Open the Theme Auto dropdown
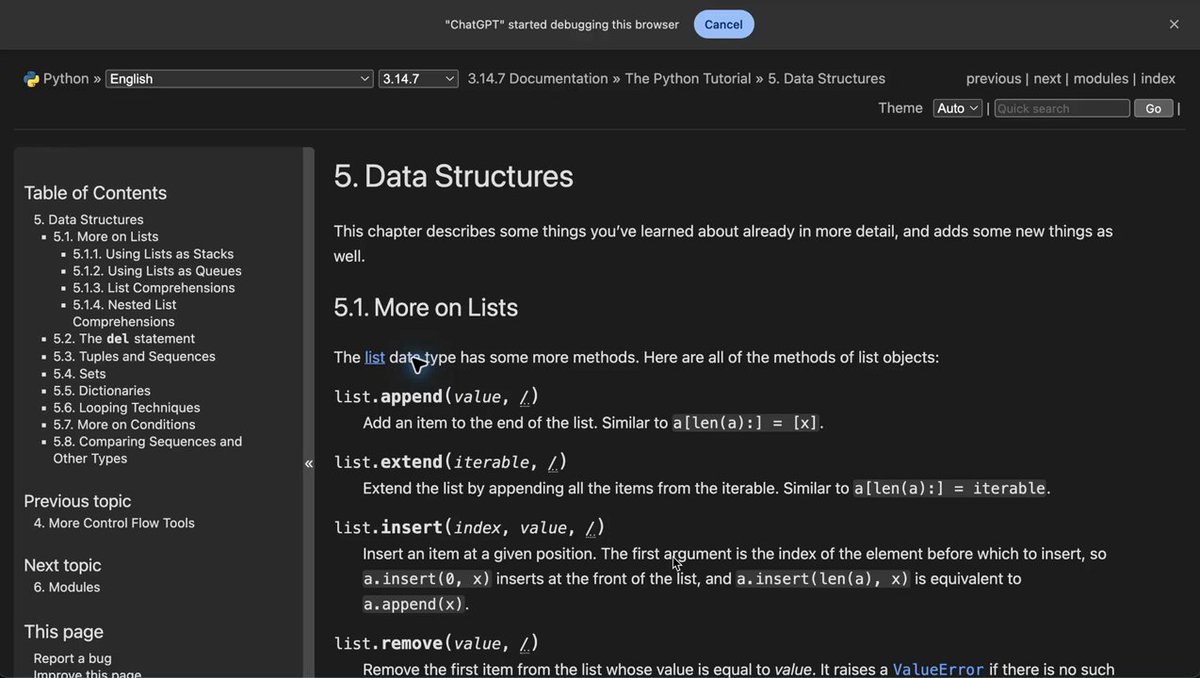 (957, 108)
